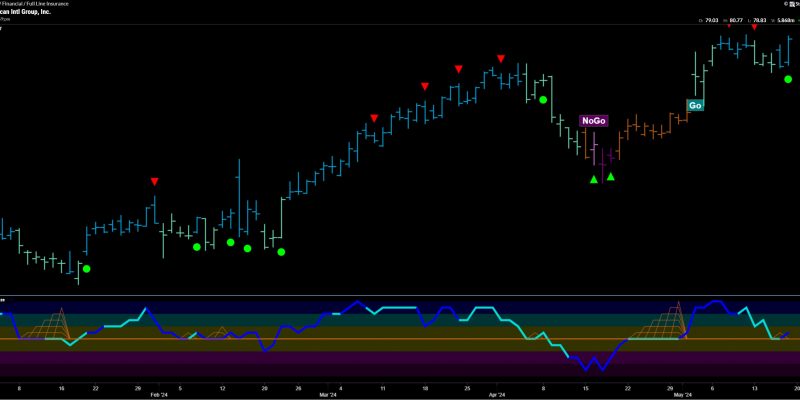The image size is (800, 400).
Task: Click the date label 11 on the time axis
Action: click(x=382, y=388)
